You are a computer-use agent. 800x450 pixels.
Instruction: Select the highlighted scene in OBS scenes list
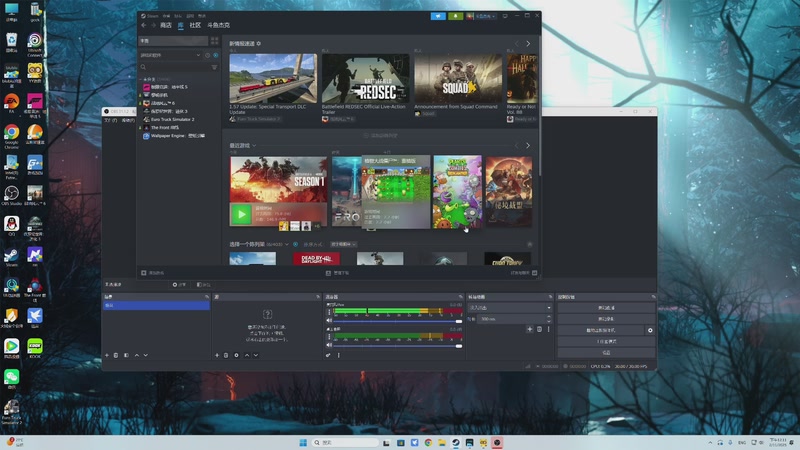156,305
